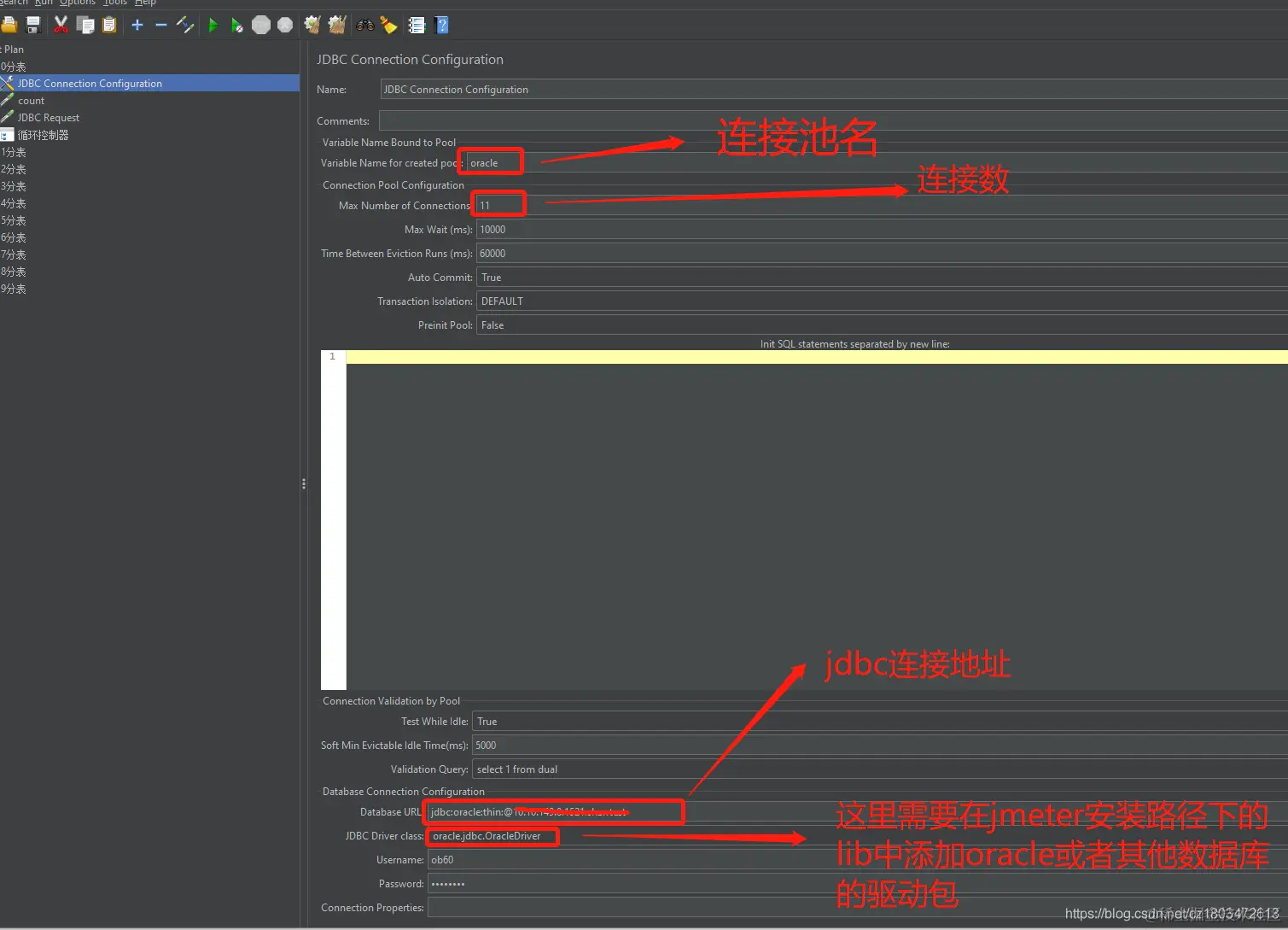
Task: Select the 9分表 thread group
Action: 14,289
